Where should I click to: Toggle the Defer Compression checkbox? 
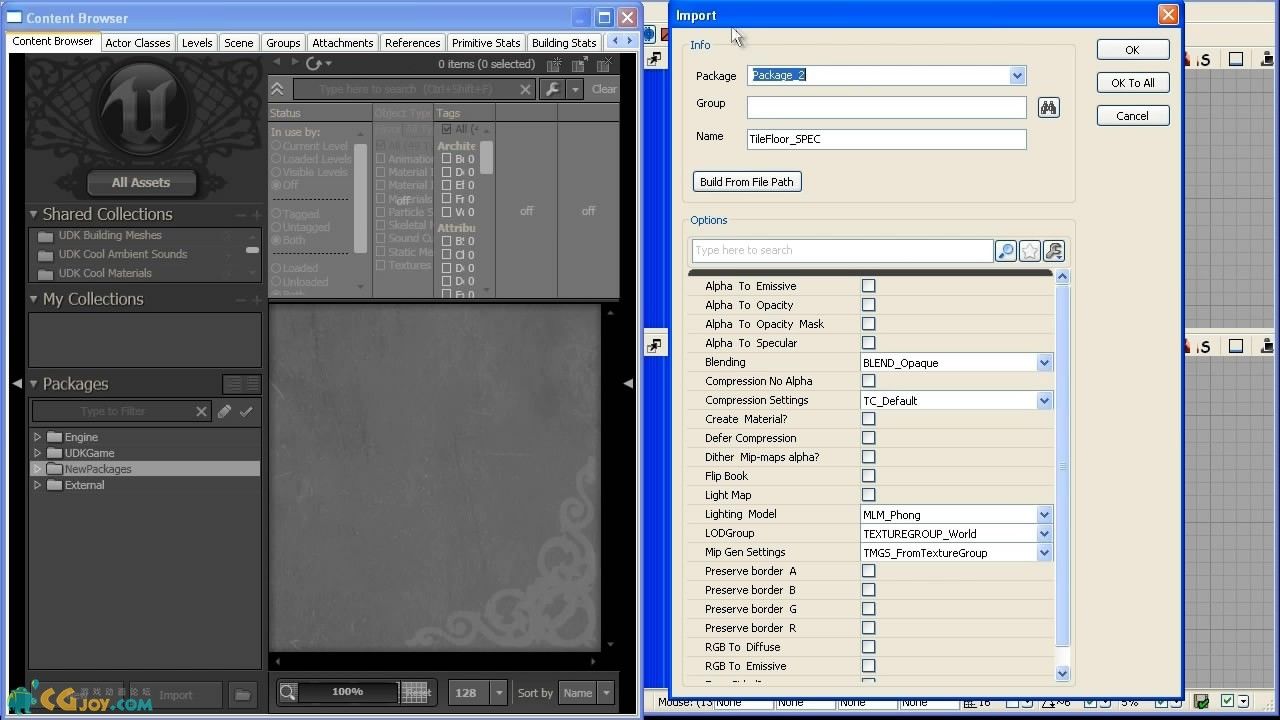click(868, 438)
